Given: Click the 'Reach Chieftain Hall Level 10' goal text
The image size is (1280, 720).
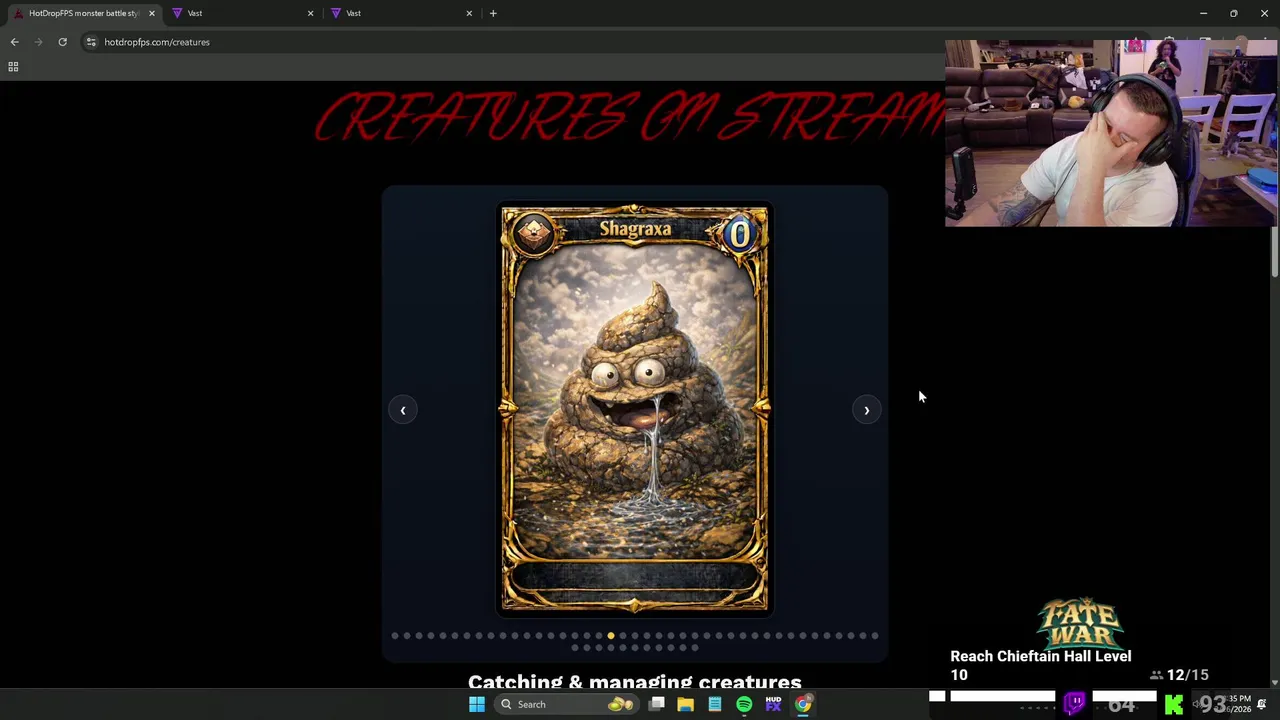Looking at the screenshot, I should click(1041, 665).
